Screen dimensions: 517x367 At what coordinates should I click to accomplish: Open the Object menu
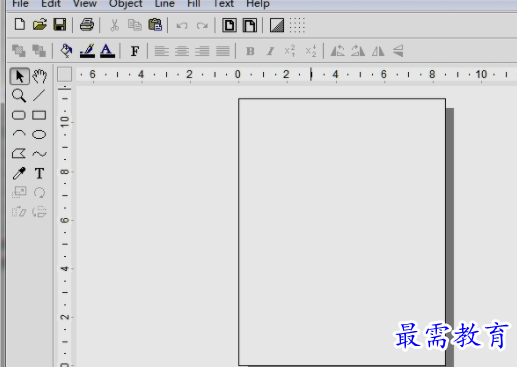point(126,4)
